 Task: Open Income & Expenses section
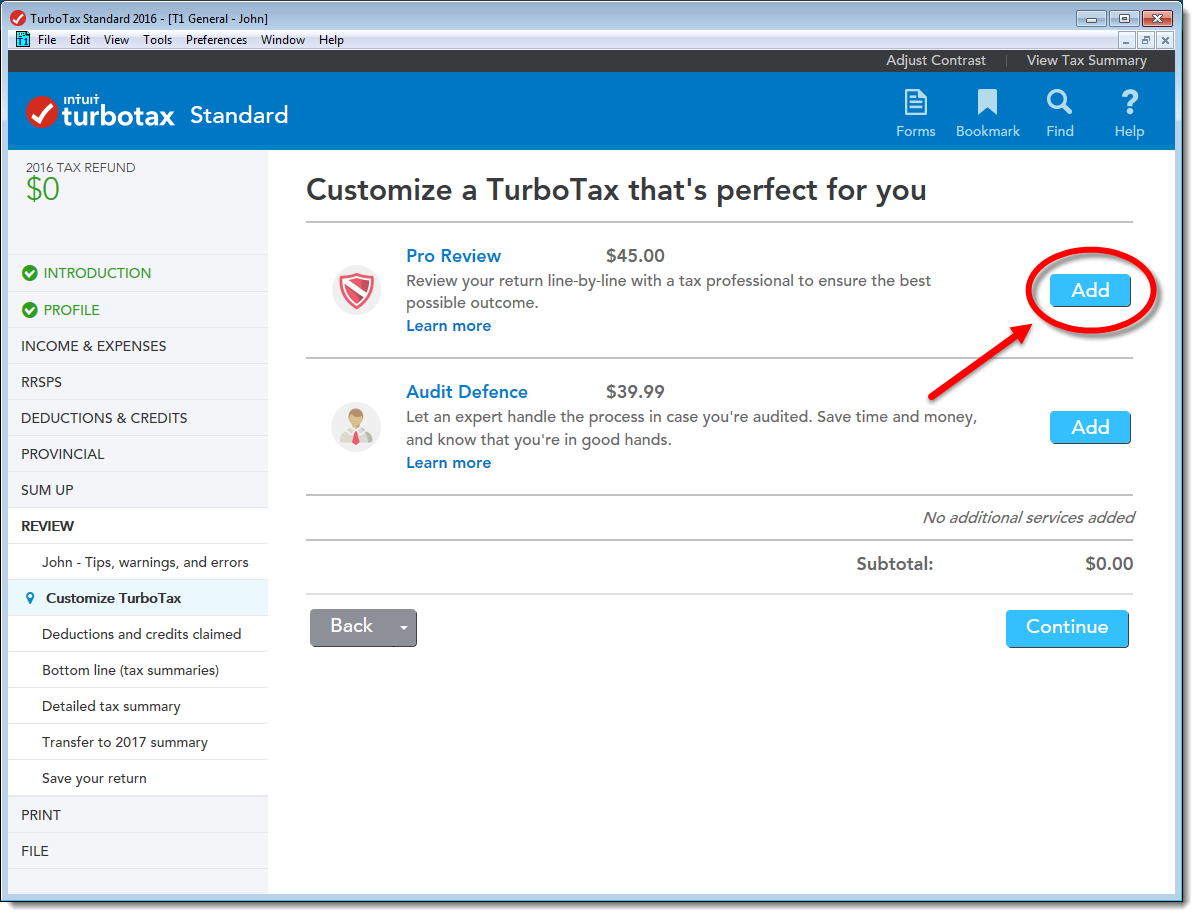click(138, 346)
